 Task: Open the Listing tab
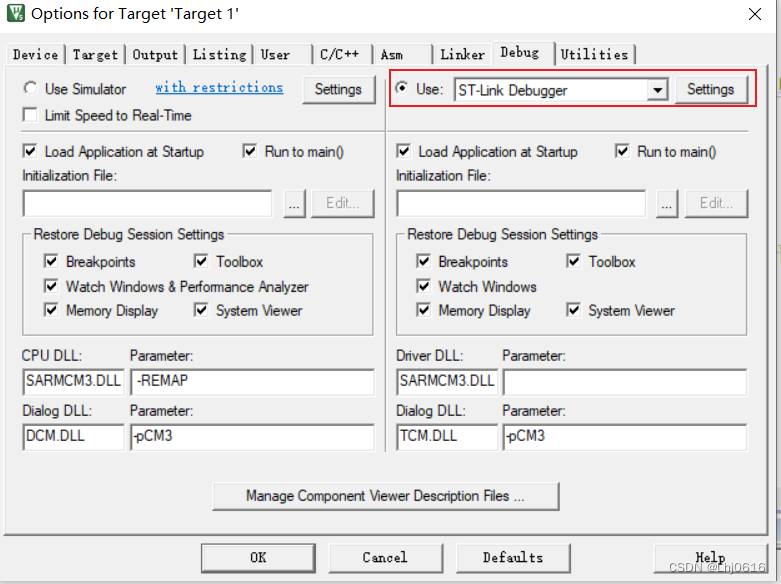(219, 54)
